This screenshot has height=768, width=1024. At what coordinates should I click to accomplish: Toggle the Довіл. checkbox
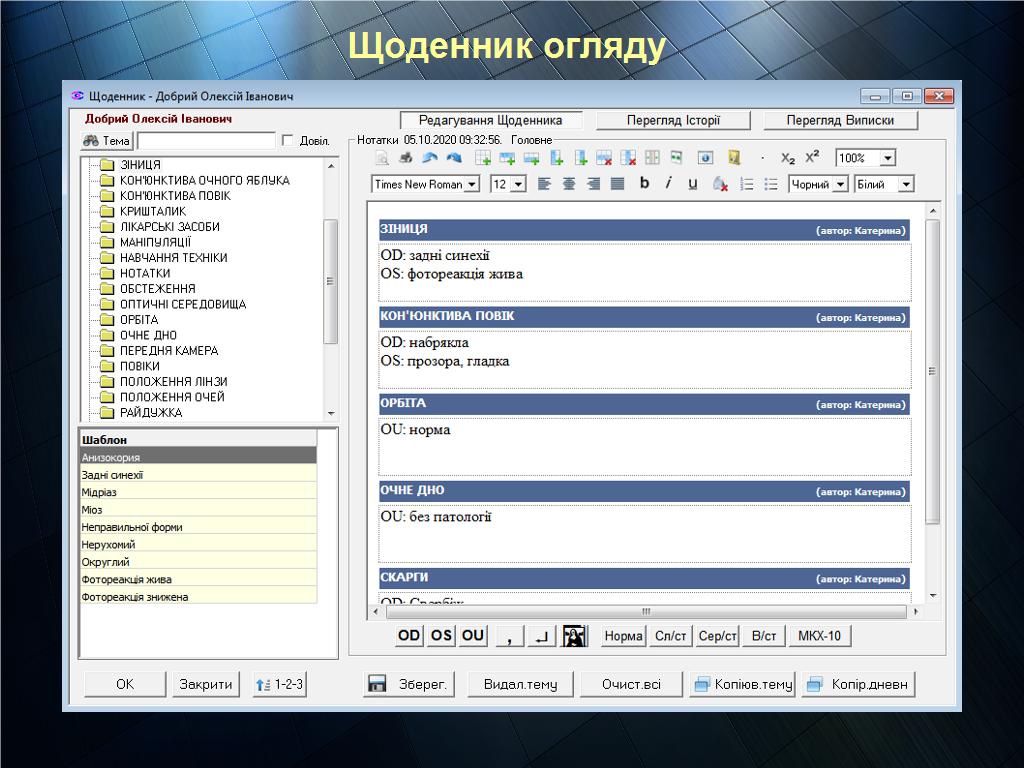tap(288, 141)
